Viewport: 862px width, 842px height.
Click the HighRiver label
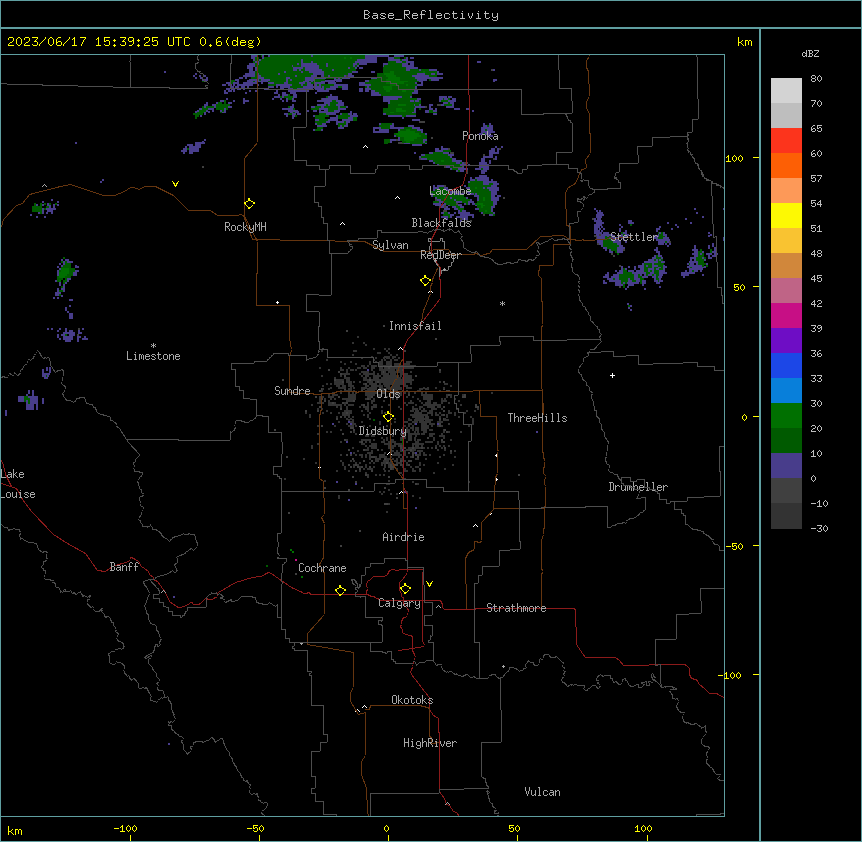click(x=430, y=743)
